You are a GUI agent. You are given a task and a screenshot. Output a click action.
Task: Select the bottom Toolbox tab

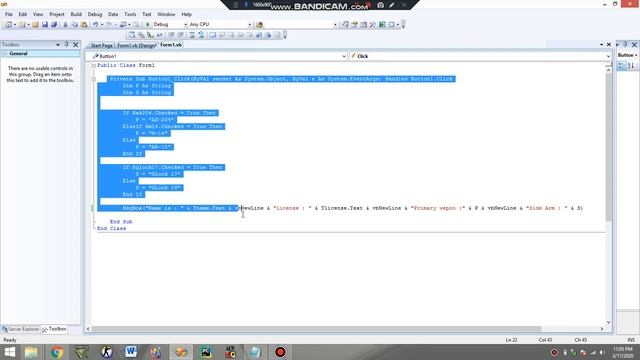pos(54,329)
